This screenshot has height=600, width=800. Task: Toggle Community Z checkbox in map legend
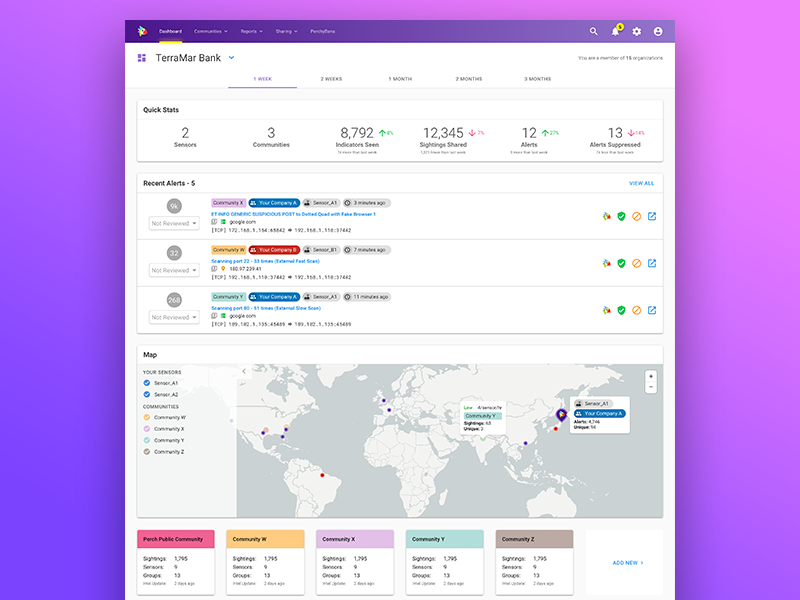tap(147, 452)
